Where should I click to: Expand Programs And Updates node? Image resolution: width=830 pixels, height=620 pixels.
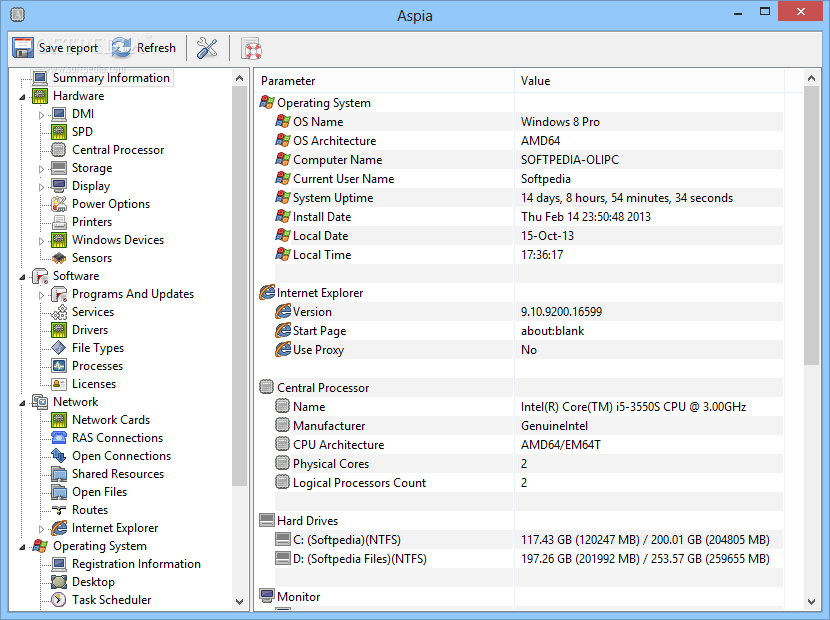click(x=41, y=295)
